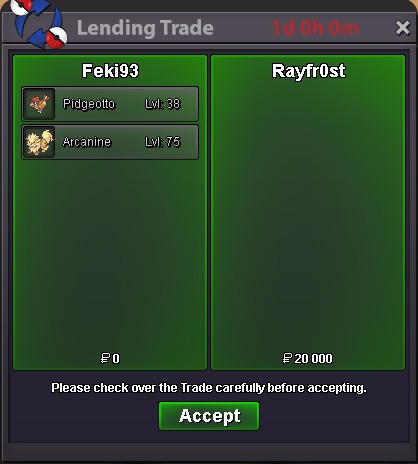Click the Feki93 player name

(x=110, y=71)
